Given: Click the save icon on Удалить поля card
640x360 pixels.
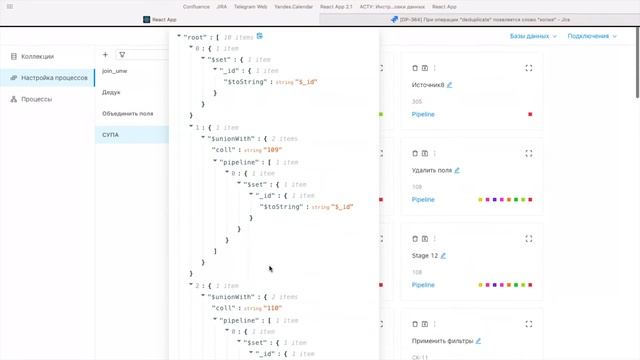Looking at the screenshot, I should [x=425, y=153].
